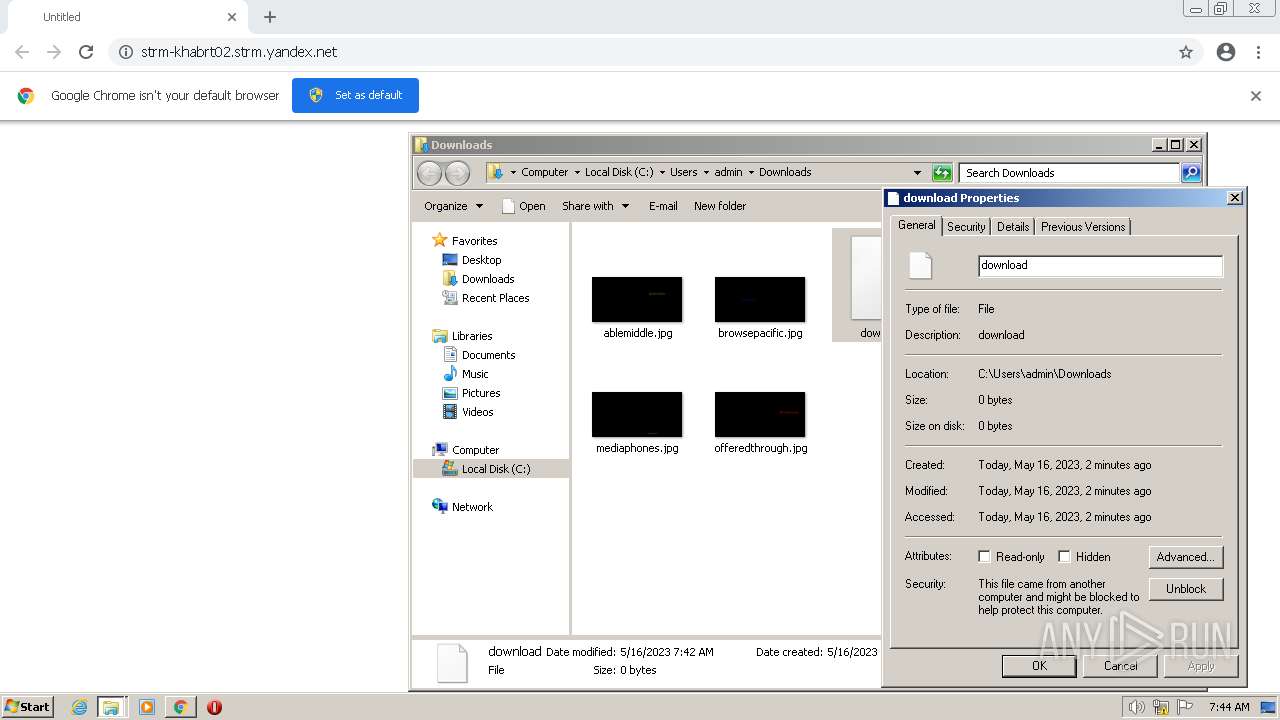
Task: Select ablemiddle.jpg thumbnail
Action: click(637, 300)
